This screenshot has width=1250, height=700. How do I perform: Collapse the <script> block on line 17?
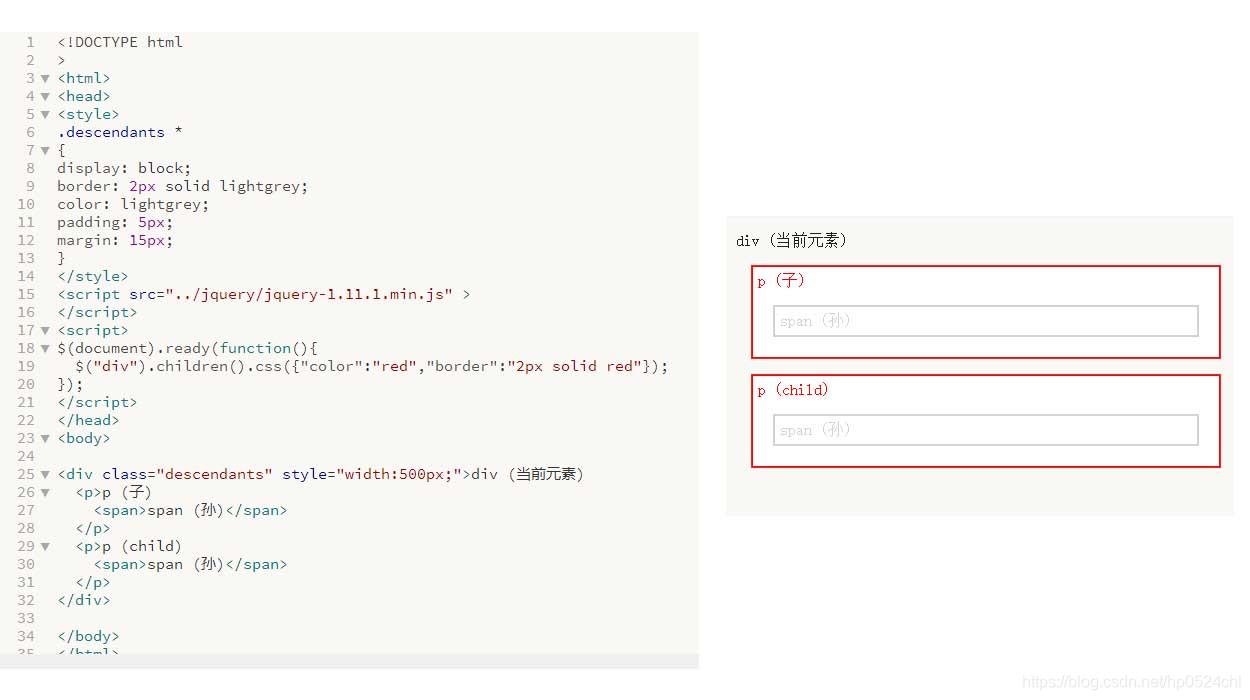45,330
